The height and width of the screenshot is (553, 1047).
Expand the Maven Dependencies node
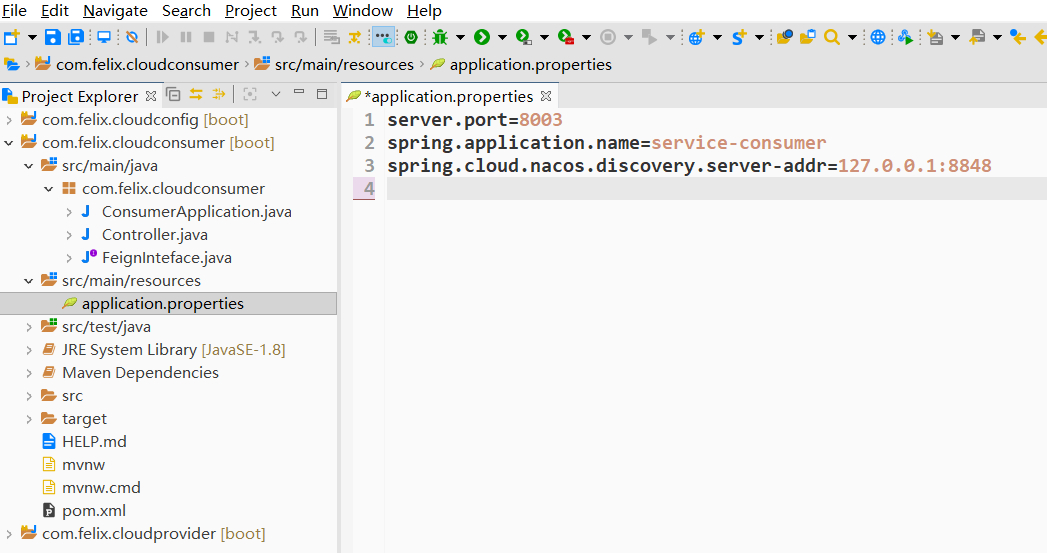pyautogui.click(x=29, y=373)
